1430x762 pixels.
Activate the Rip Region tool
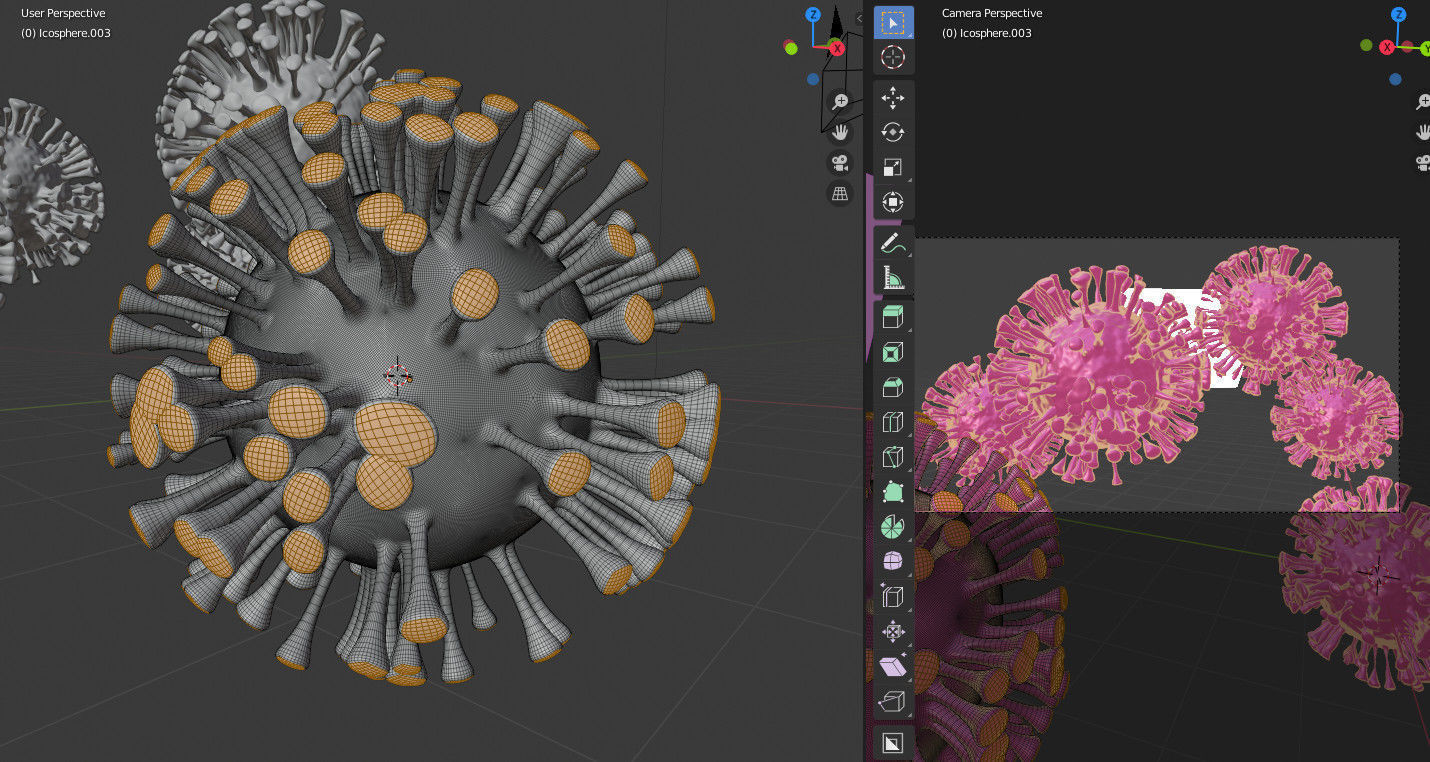[893, 702]
